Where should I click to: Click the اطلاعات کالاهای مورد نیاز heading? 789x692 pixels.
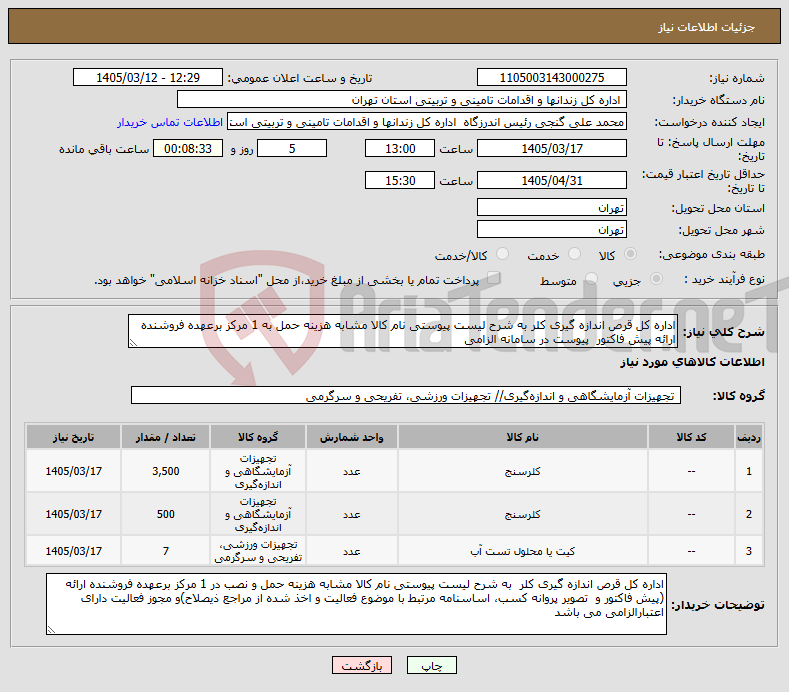click(x=692, y=362)
